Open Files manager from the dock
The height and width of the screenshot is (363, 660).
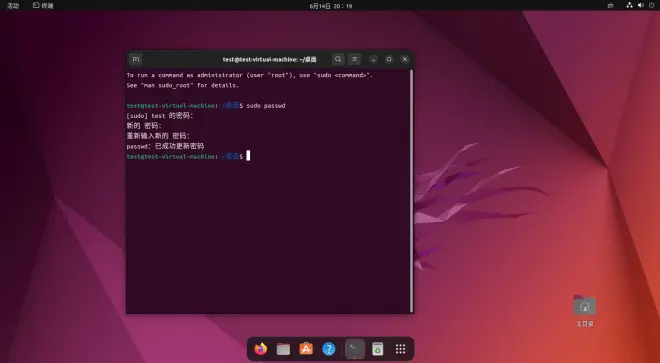pyautogui.click(x=283, y=349)
